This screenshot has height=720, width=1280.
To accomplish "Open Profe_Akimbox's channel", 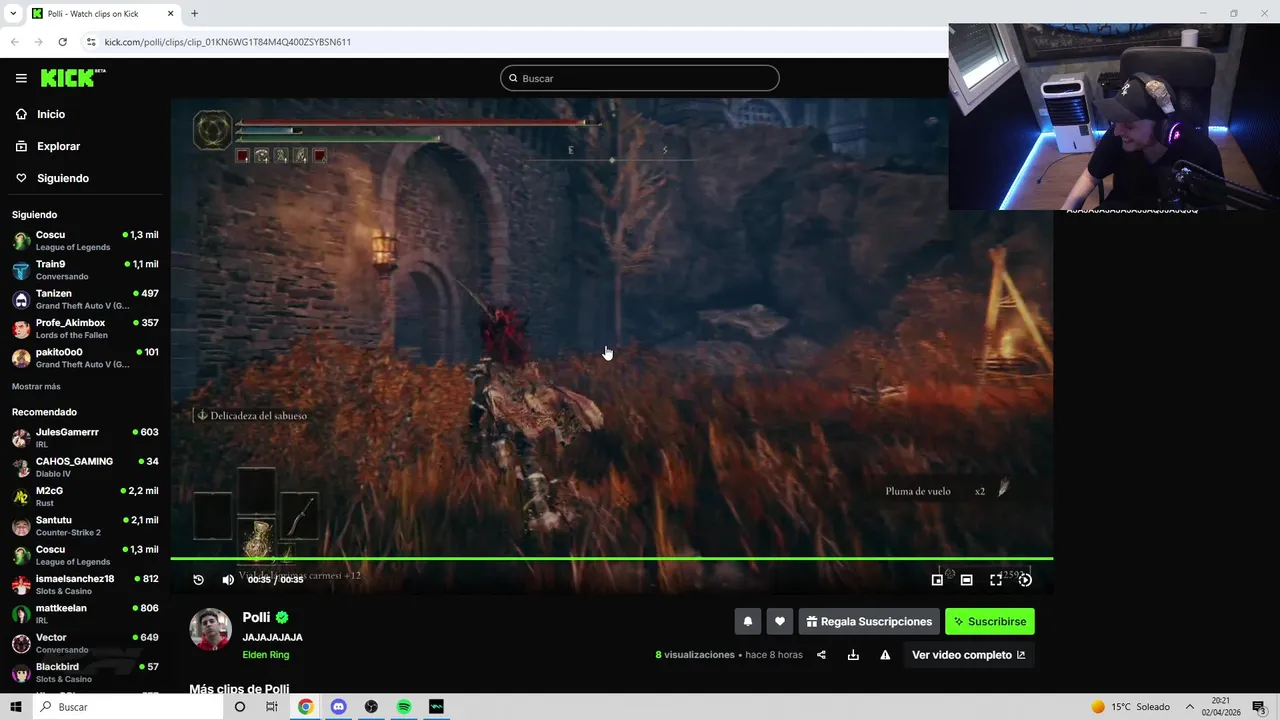I will [x=85, y=329].
